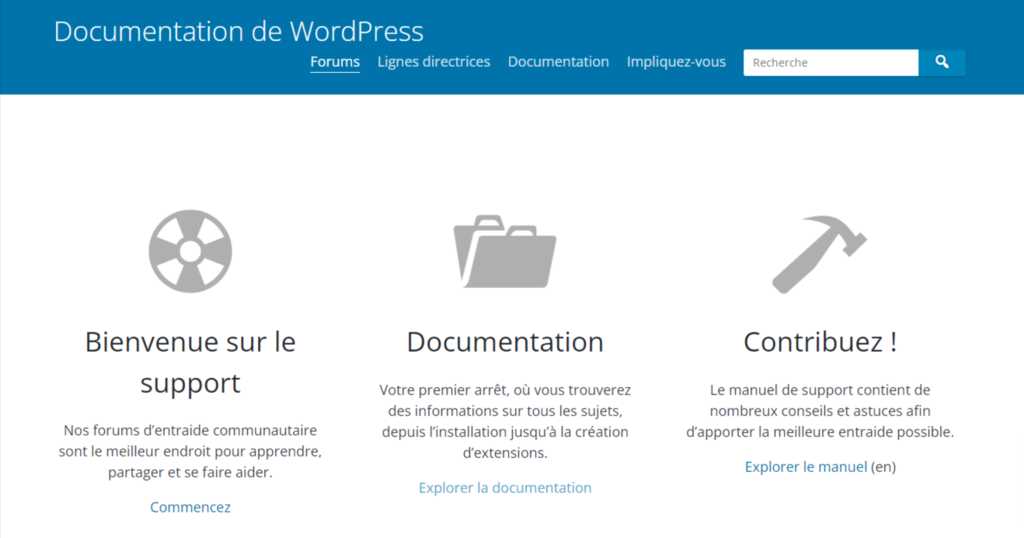Screen dimensions: 1024x538
Task: Click the large Documentation section heading
Action: [x=505, y=342]
